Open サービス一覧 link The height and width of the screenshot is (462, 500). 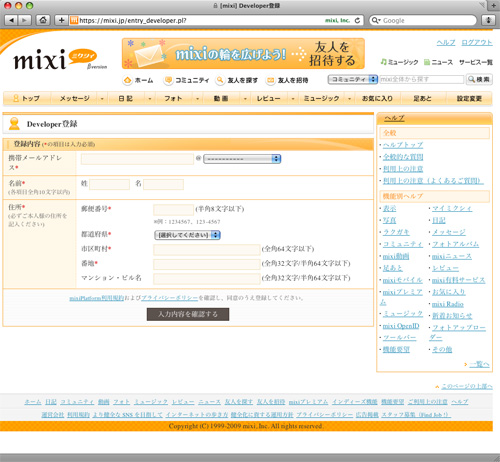476,62
